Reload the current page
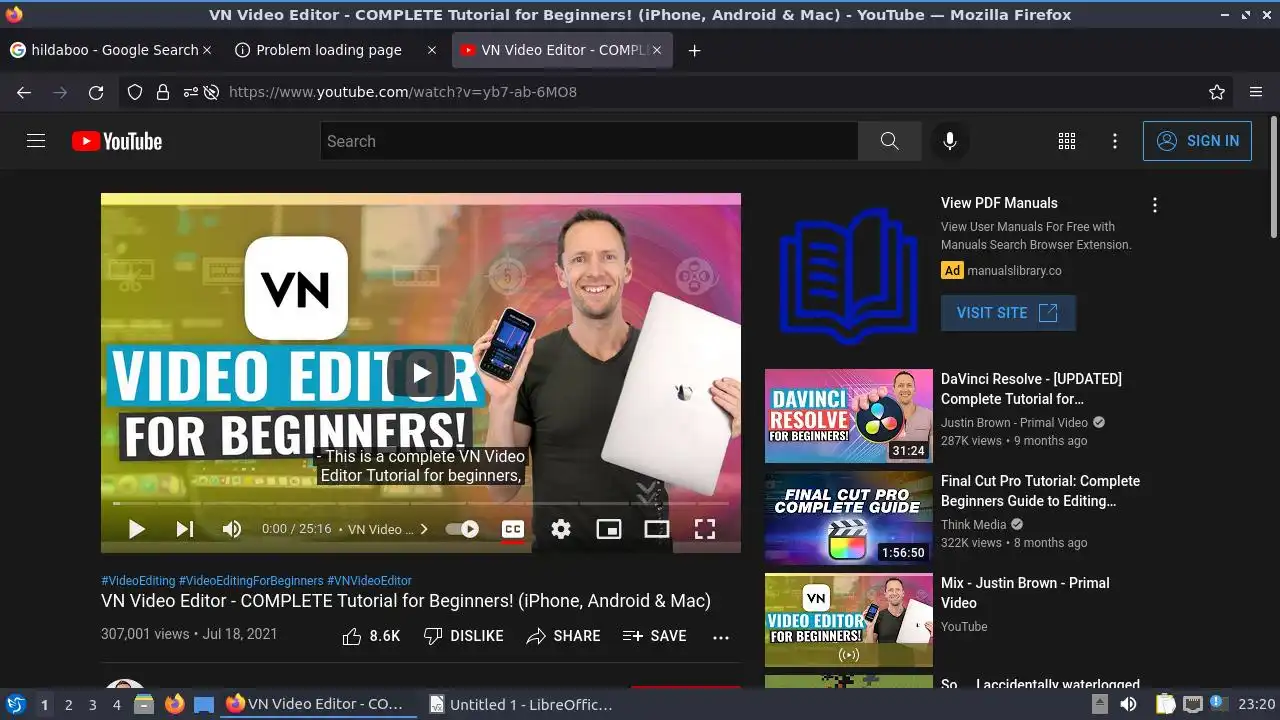The image size is (1280, 720). tap(96, 92)
